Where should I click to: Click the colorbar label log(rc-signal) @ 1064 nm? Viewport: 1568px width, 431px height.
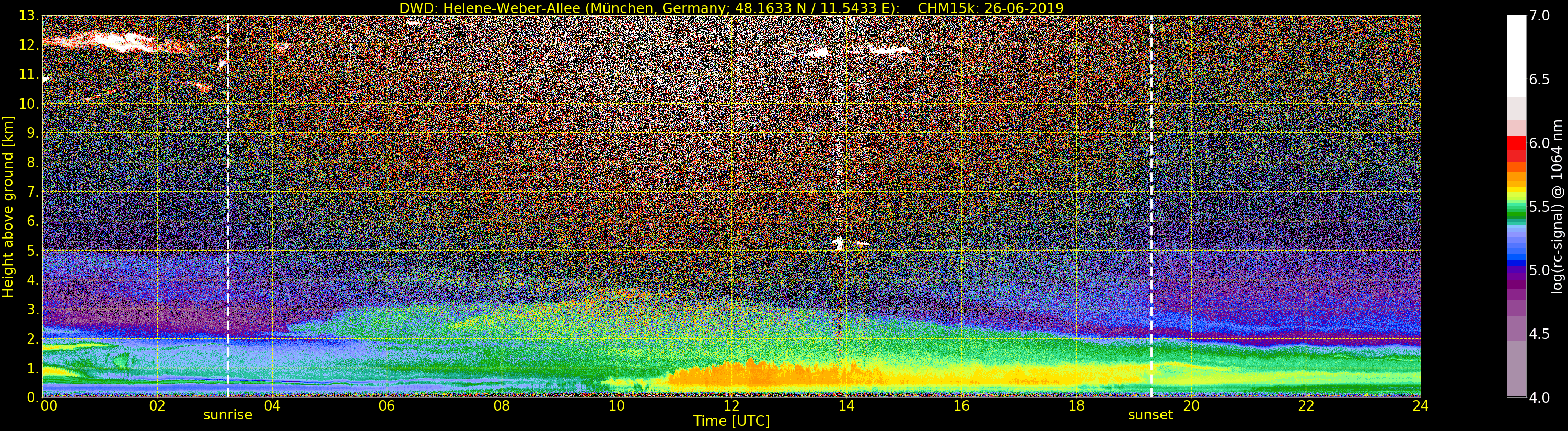coord(1557,206)
